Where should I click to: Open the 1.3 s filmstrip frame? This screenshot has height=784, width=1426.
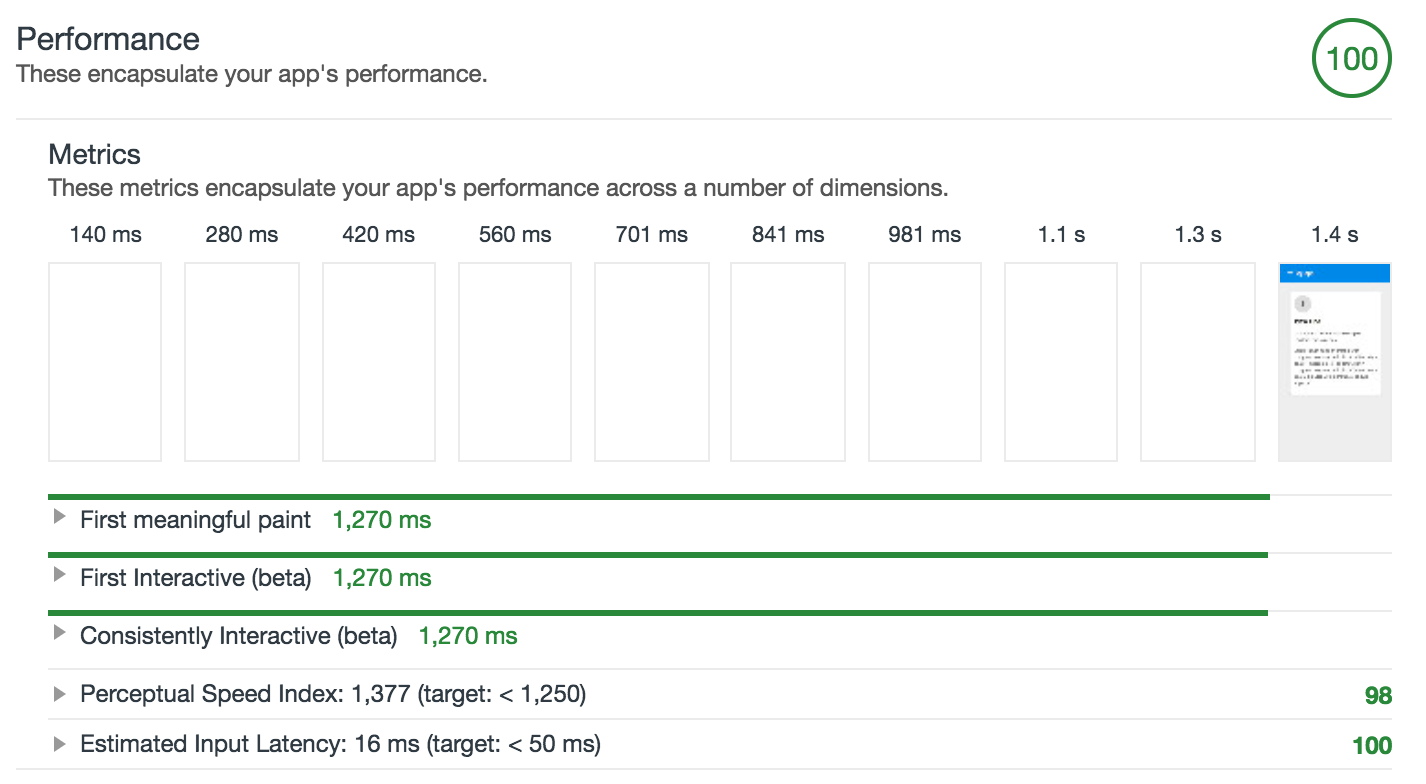point(1198,362)
